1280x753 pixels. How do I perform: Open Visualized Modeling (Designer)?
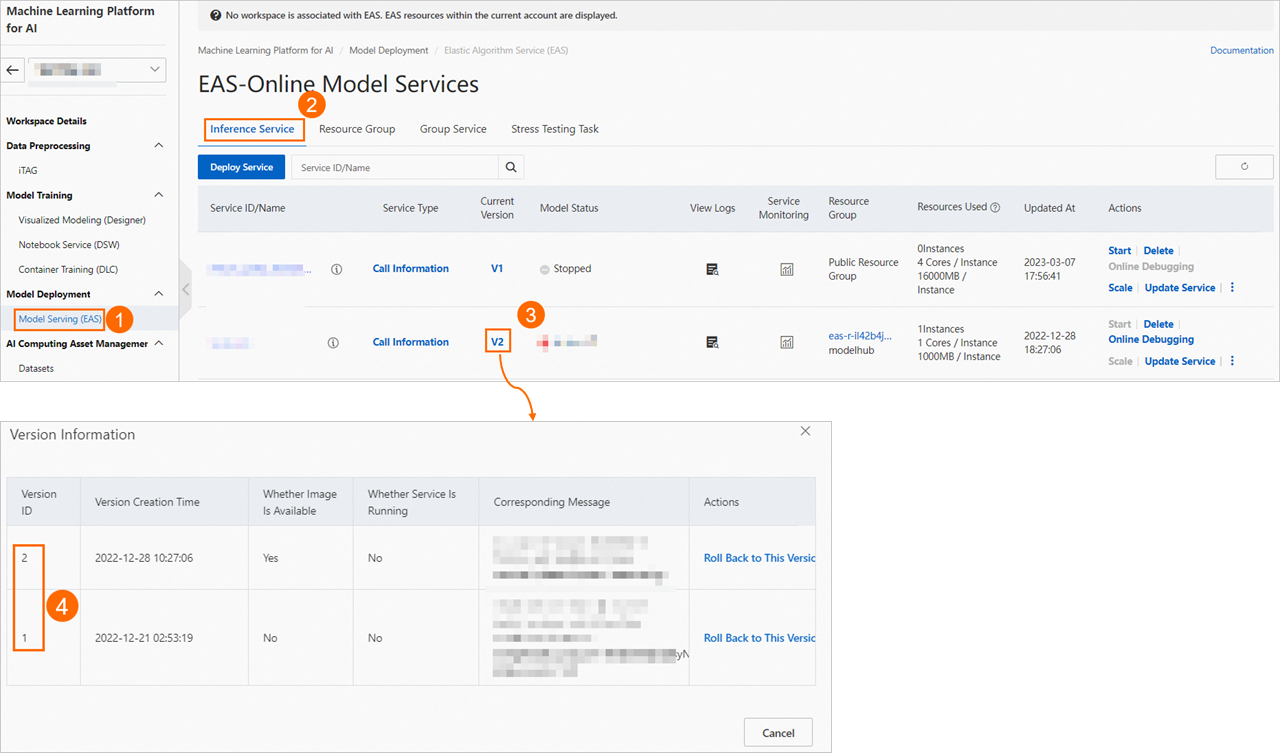point(82,220)
